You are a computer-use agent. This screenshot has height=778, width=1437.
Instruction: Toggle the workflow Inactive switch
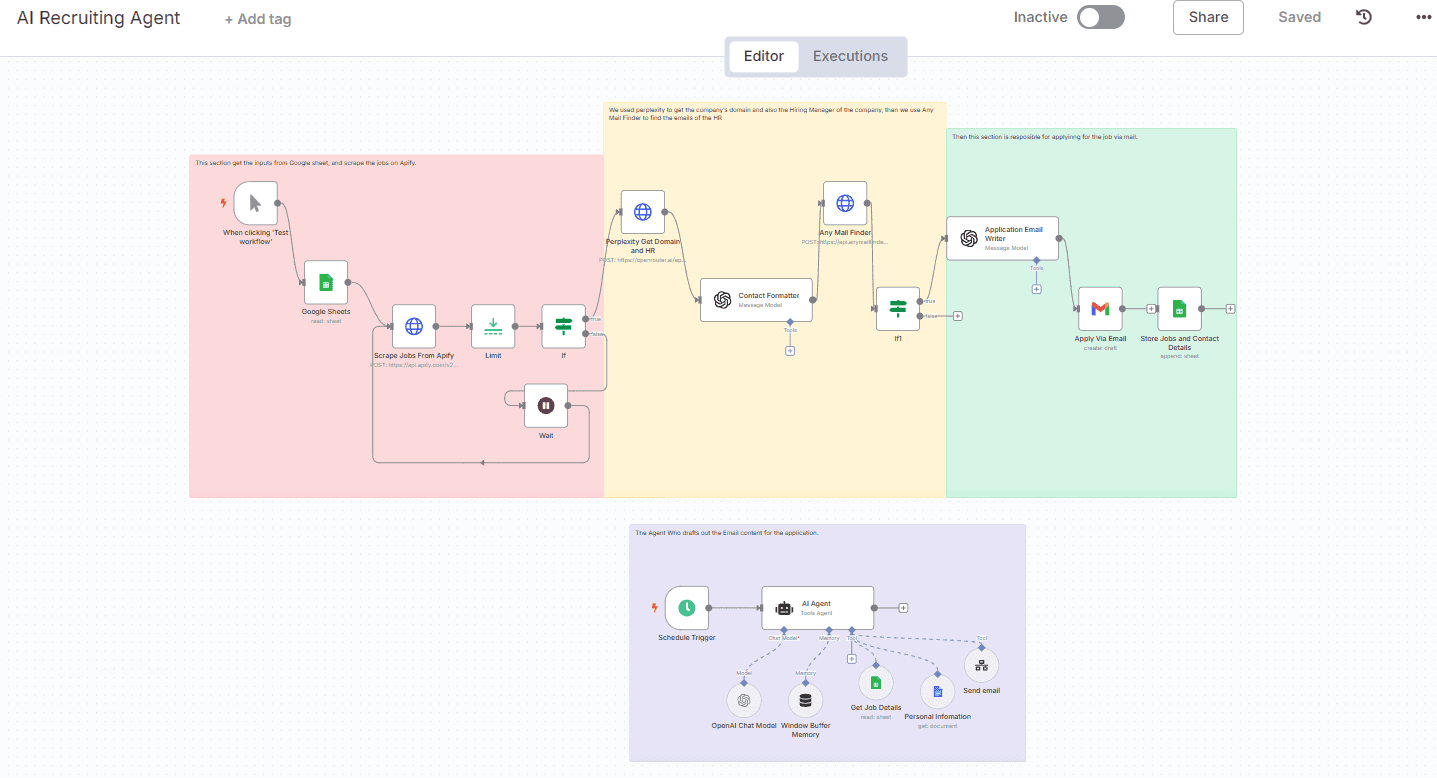[1101, 17]
